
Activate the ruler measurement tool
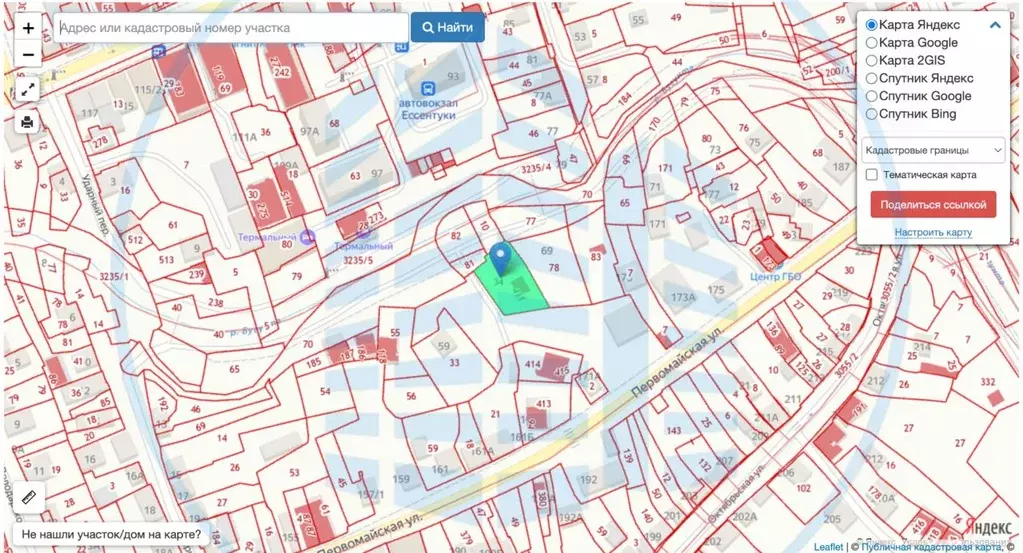point(29,498)
